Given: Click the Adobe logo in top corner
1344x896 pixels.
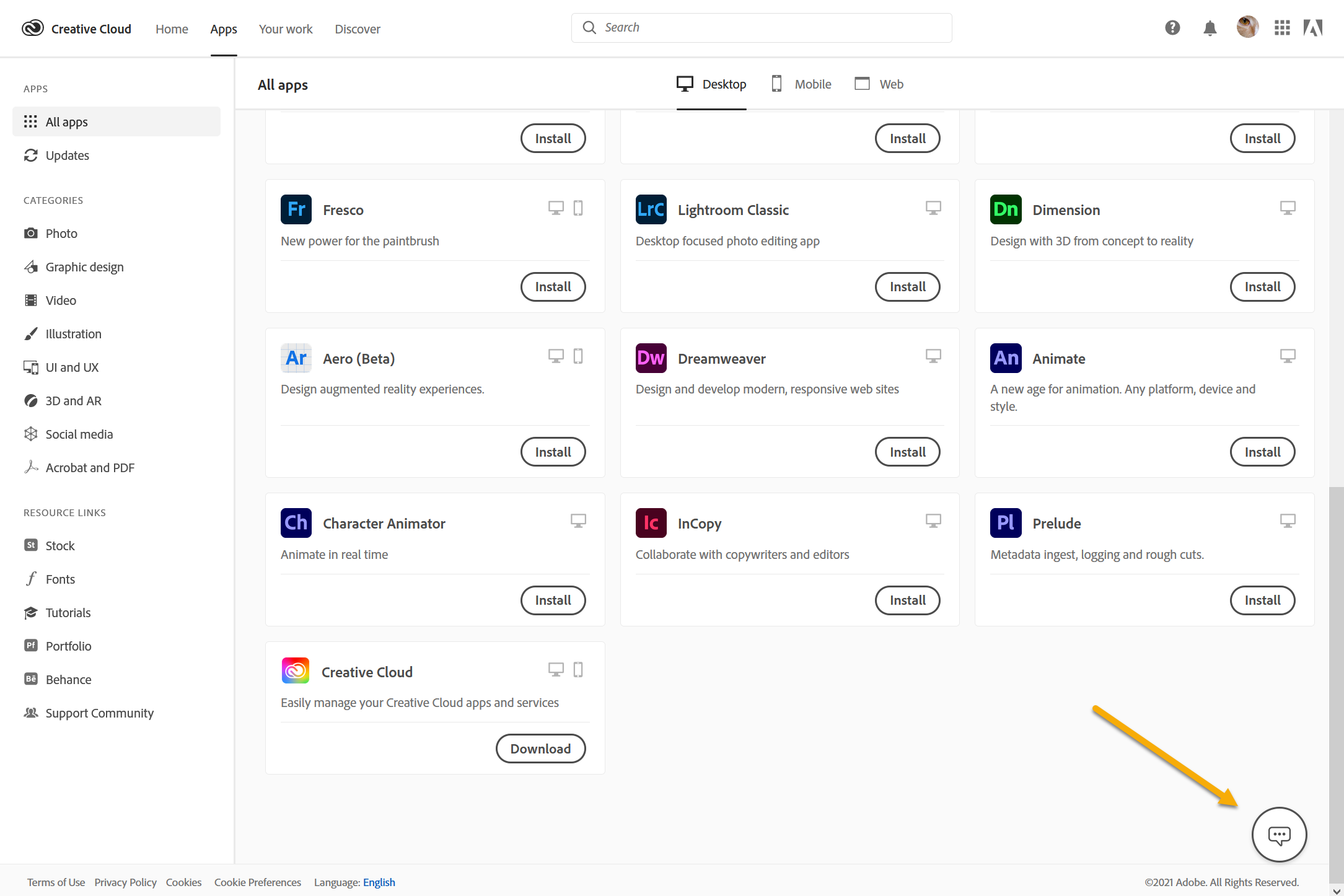Looking at the screenshot, I should (1313, 28).
